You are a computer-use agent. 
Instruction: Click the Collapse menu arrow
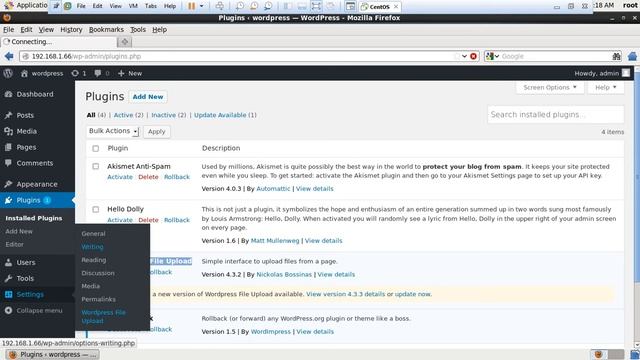tap(9, 311)
